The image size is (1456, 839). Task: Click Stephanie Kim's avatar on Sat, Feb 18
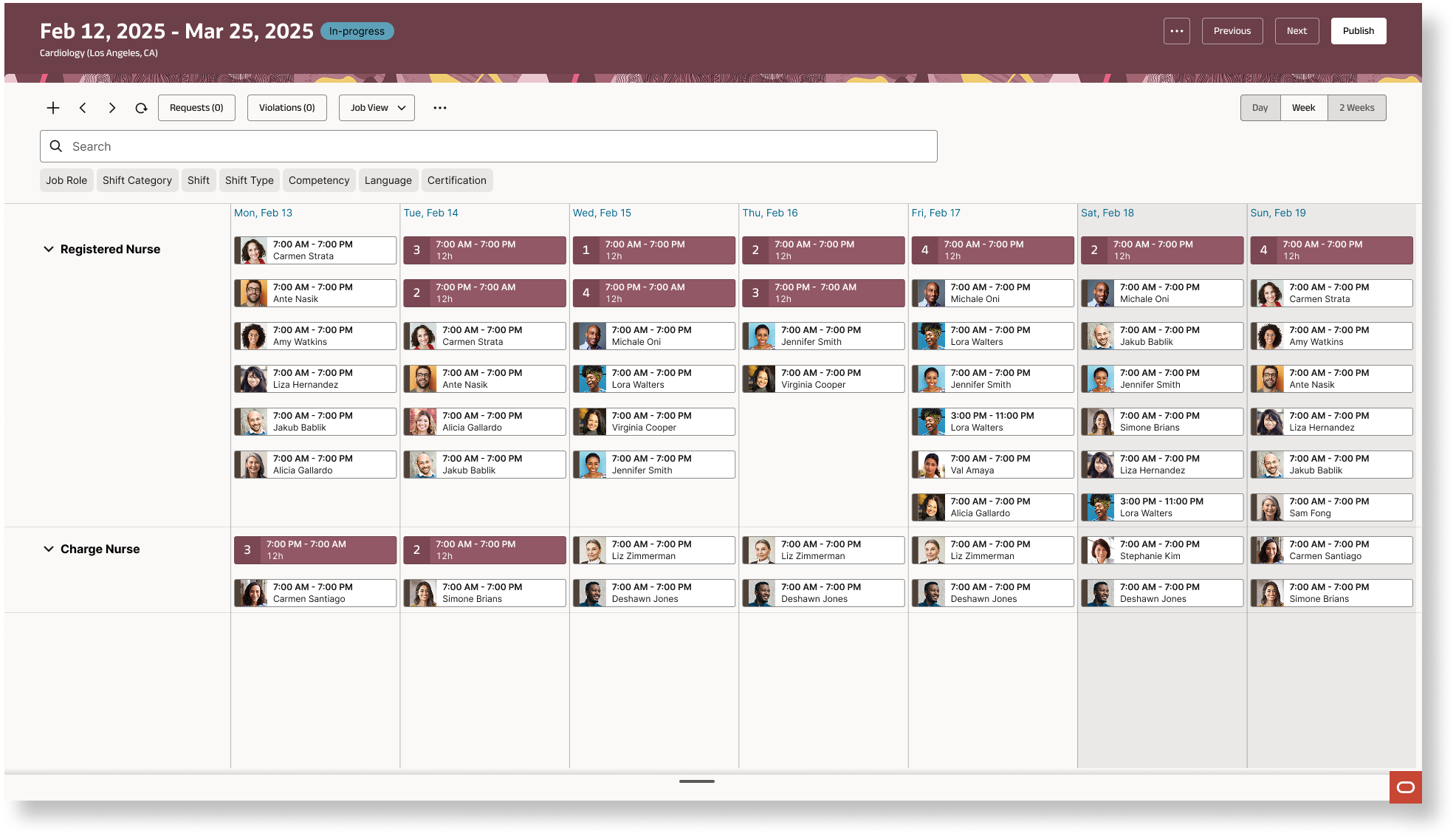pyautogui.click(x=1100, y=550)
